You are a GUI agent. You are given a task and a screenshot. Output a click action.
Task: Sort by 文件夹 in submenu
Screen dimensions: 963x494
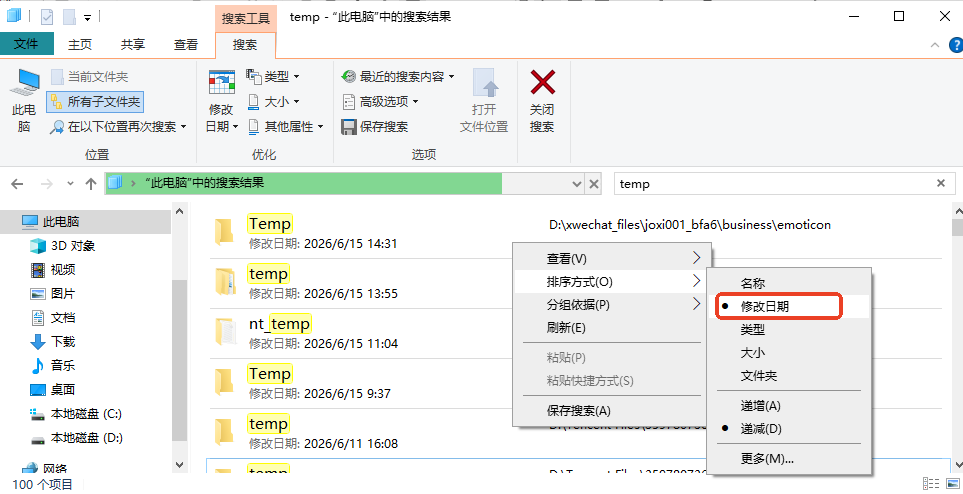pyautogui.click(x=789, y=375)
